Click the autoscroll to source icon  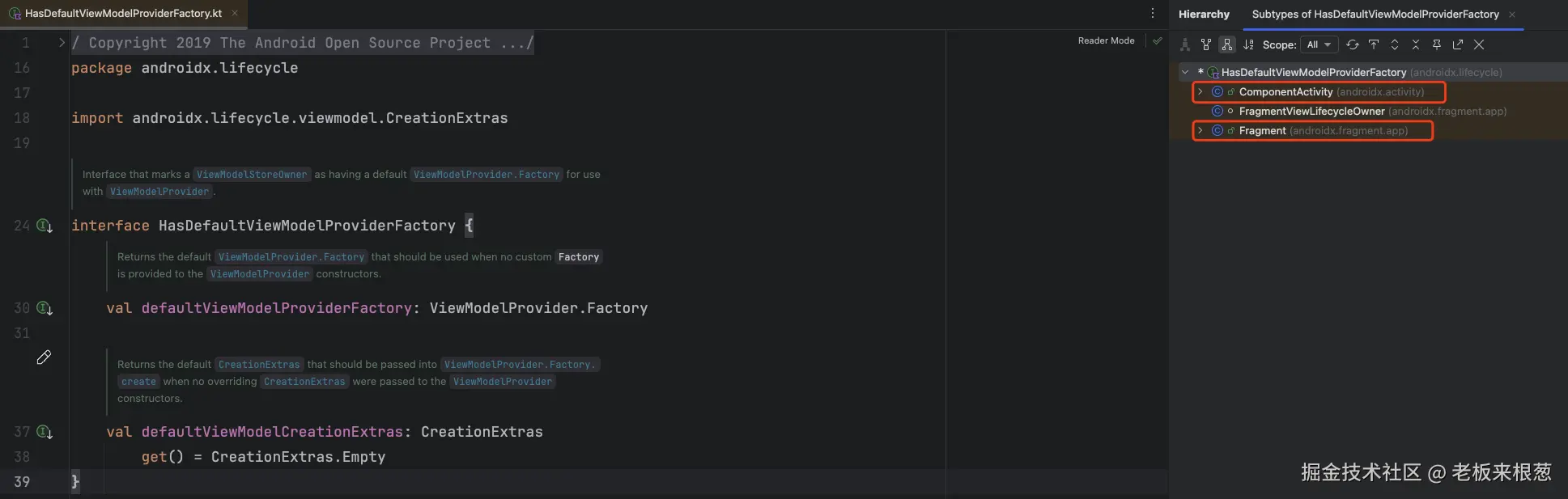[x=1374, y=44]
